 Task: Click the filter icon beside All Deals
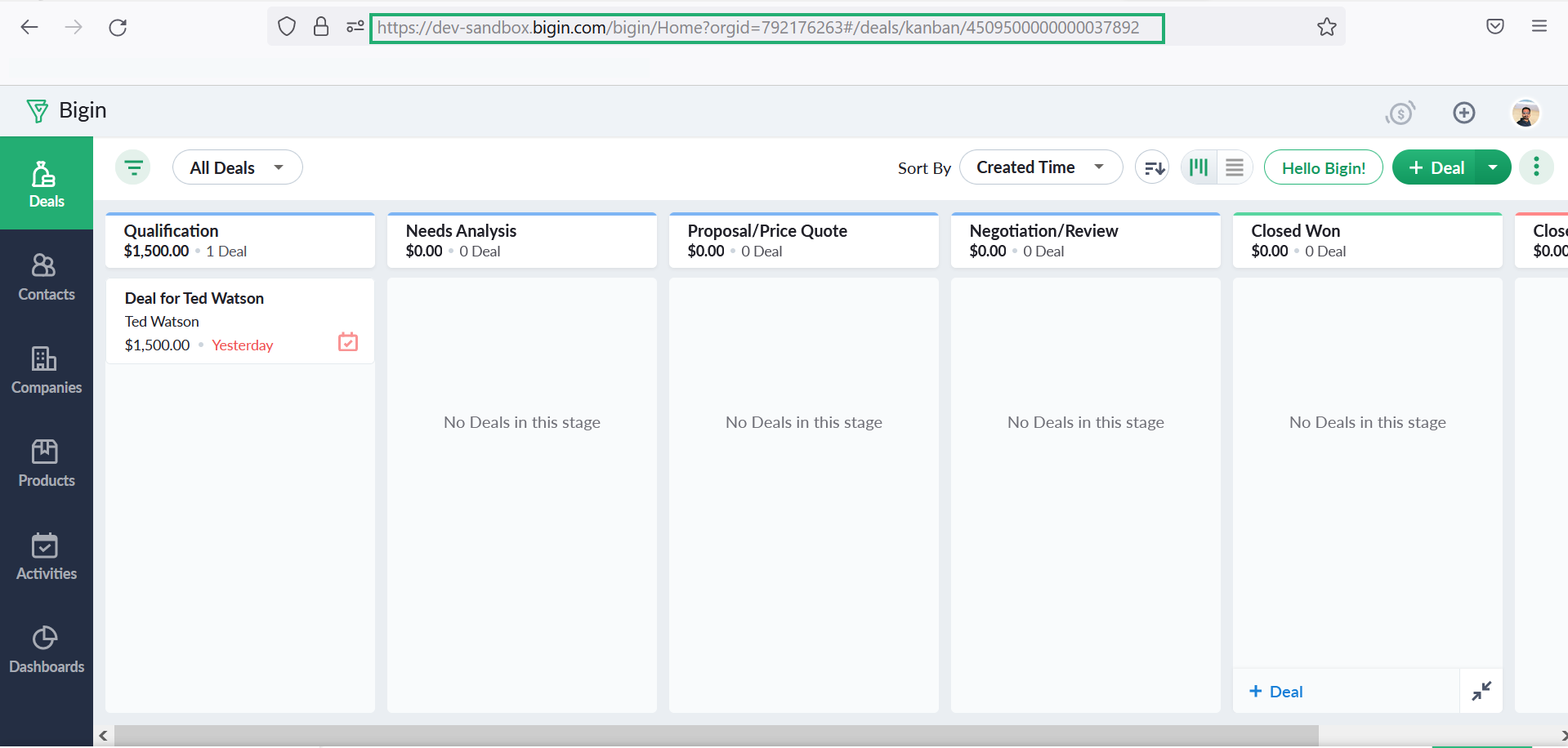(133, 167)
